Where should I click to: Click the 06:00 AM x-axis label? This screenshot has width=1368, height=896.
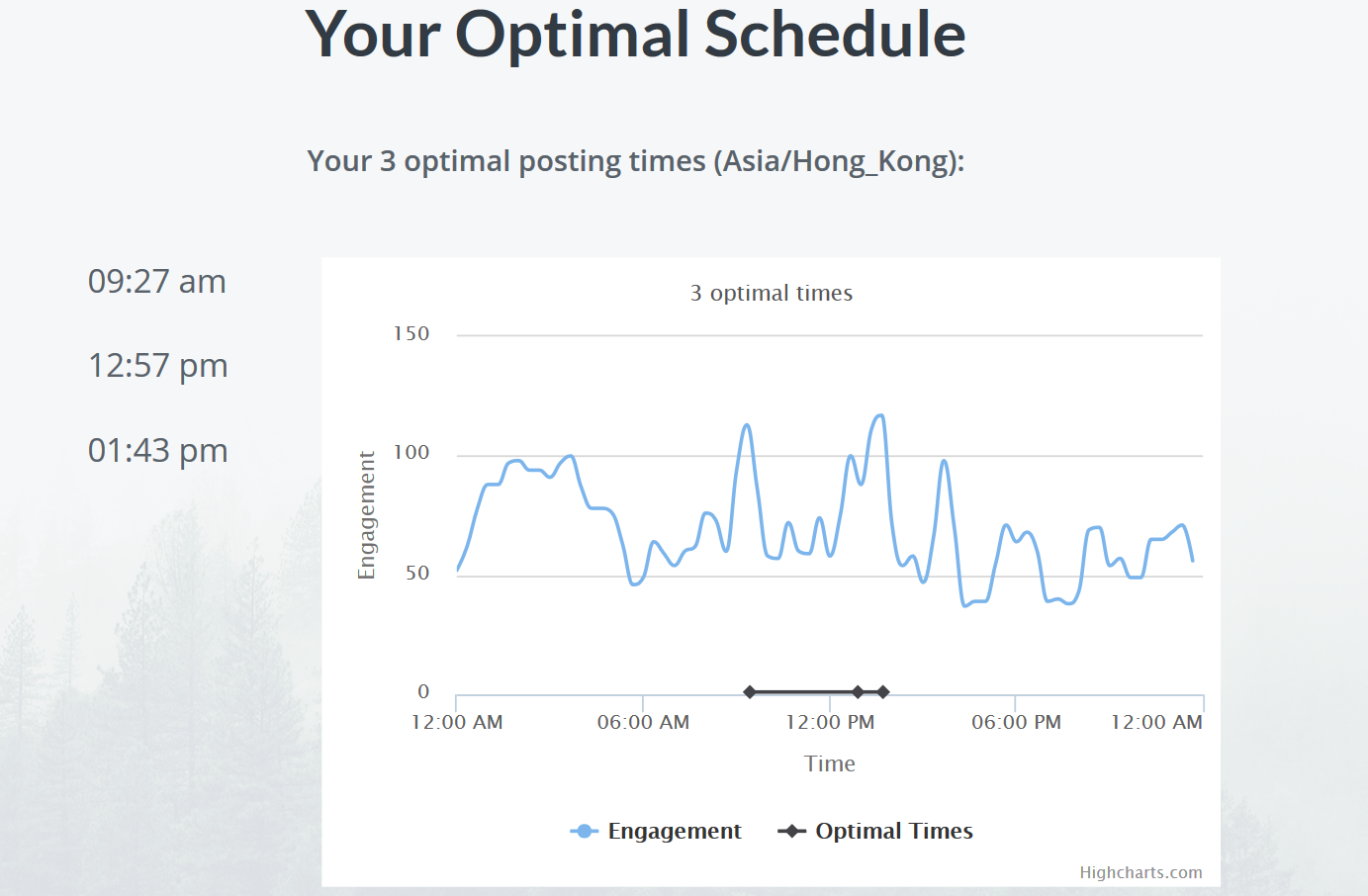(x=643, y=722)
